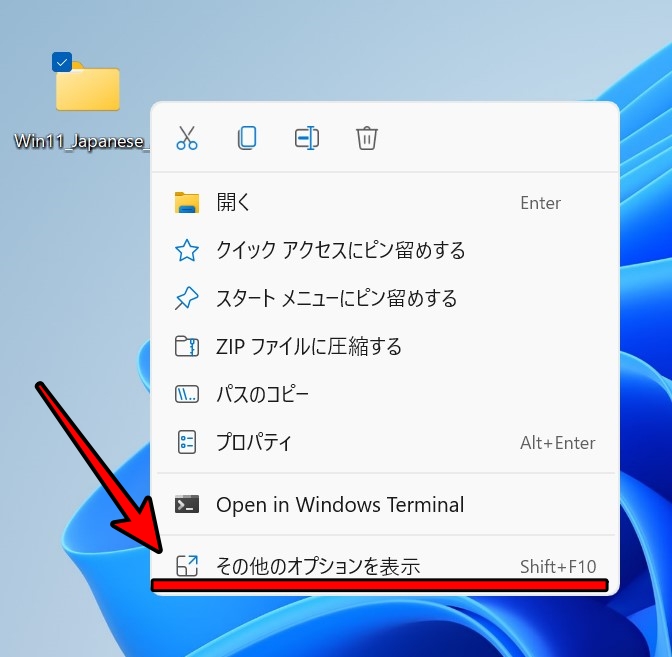Select スタート メニューにピン留めする
The image size is (672, 657).
(x=336, y=299)
